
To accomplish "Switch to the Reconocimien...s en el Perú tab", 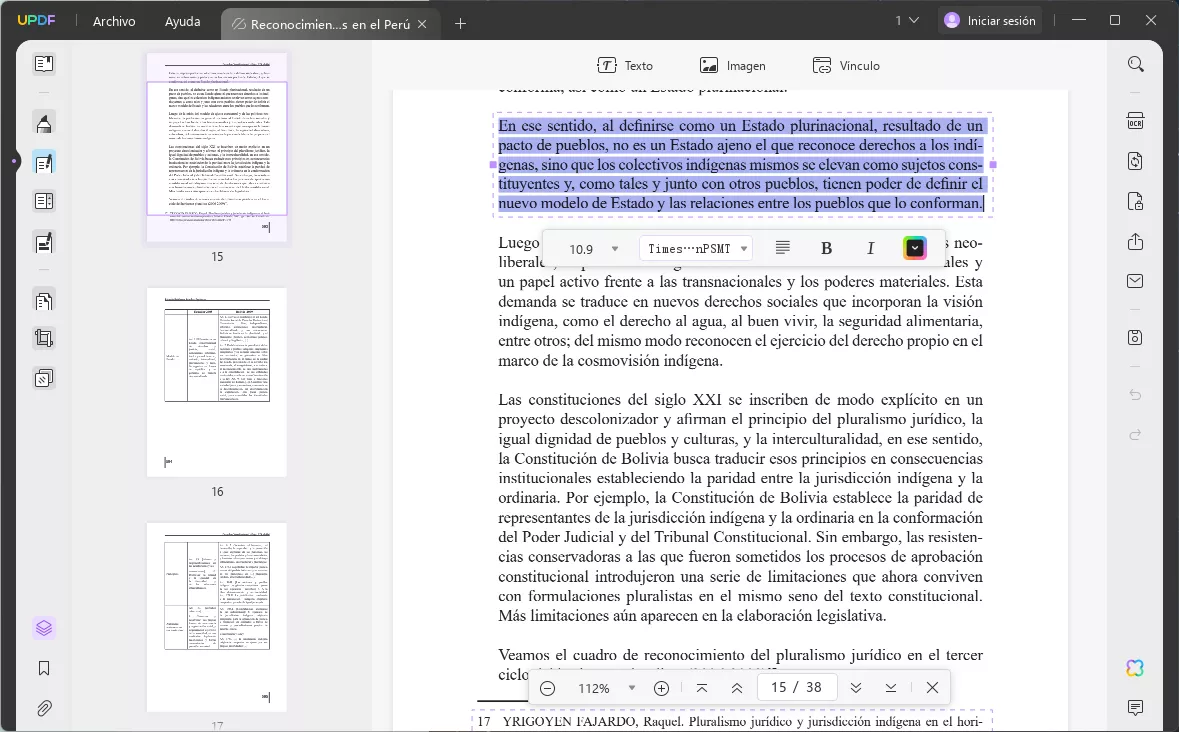I will [x=330, y=24].
